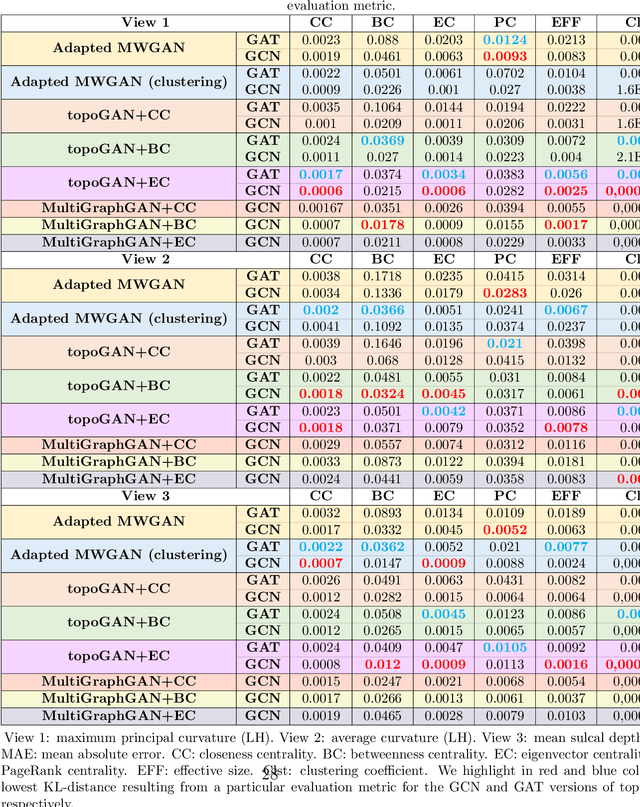
Task: Click the blue 0.0056 value
Action: point(566,174)
